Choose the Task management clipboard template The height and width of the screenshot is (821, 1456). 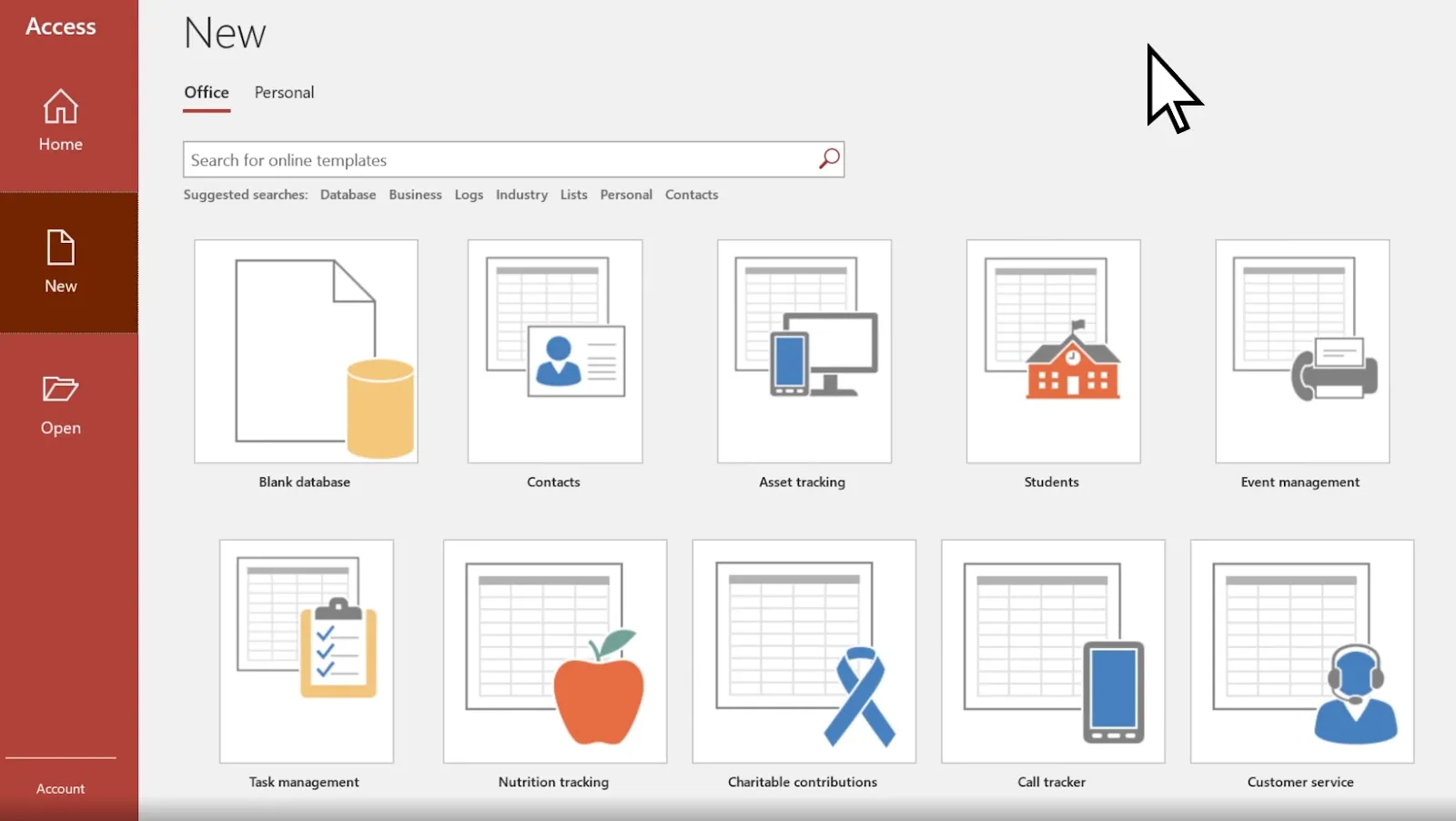click(x=307, y=652)
